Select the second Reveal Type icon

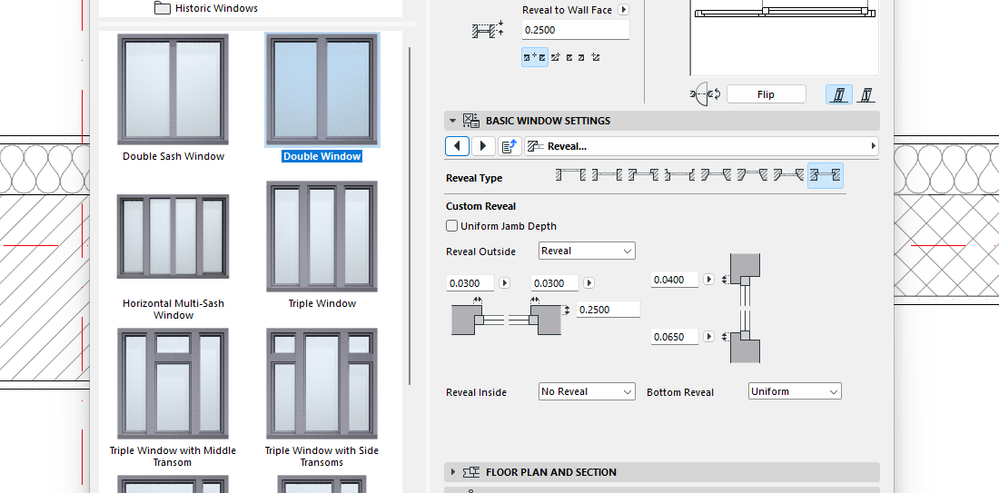607,175
